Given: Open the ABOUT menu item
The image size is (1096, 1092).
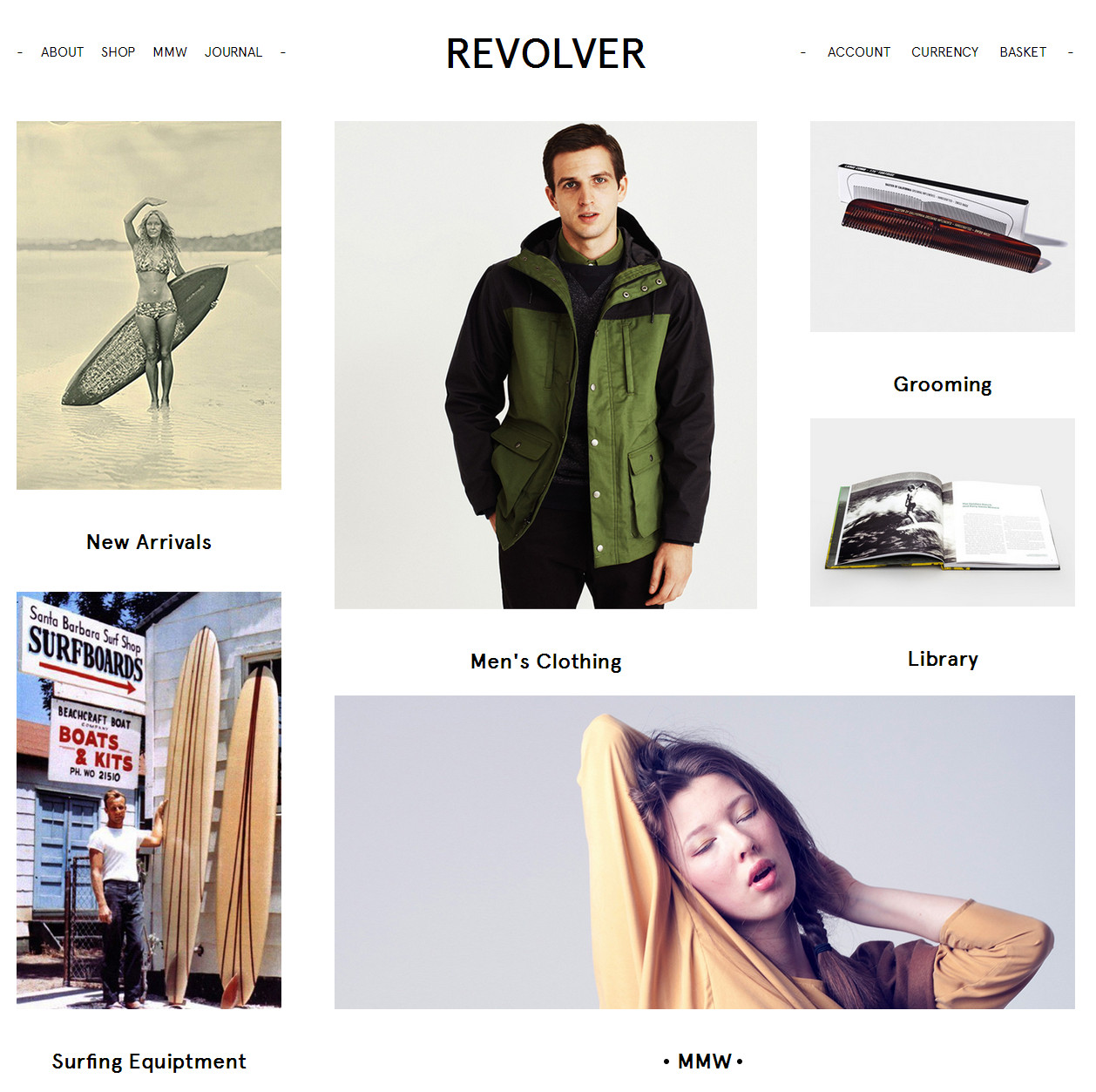Looking at the screenshot, I should point(62,52).
